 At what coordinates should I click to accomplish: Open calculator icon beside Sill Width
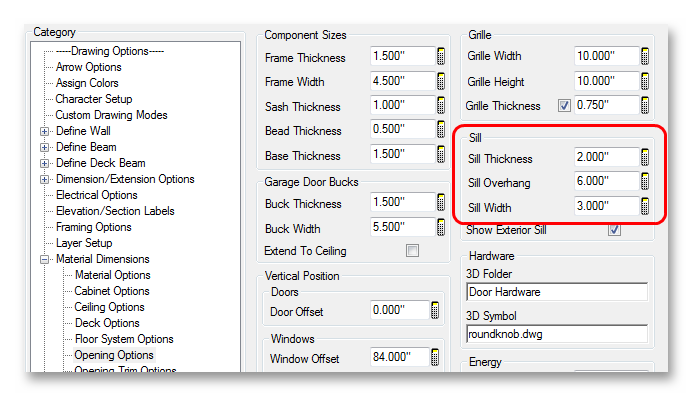pyautogui.click(x=645, y=206)
